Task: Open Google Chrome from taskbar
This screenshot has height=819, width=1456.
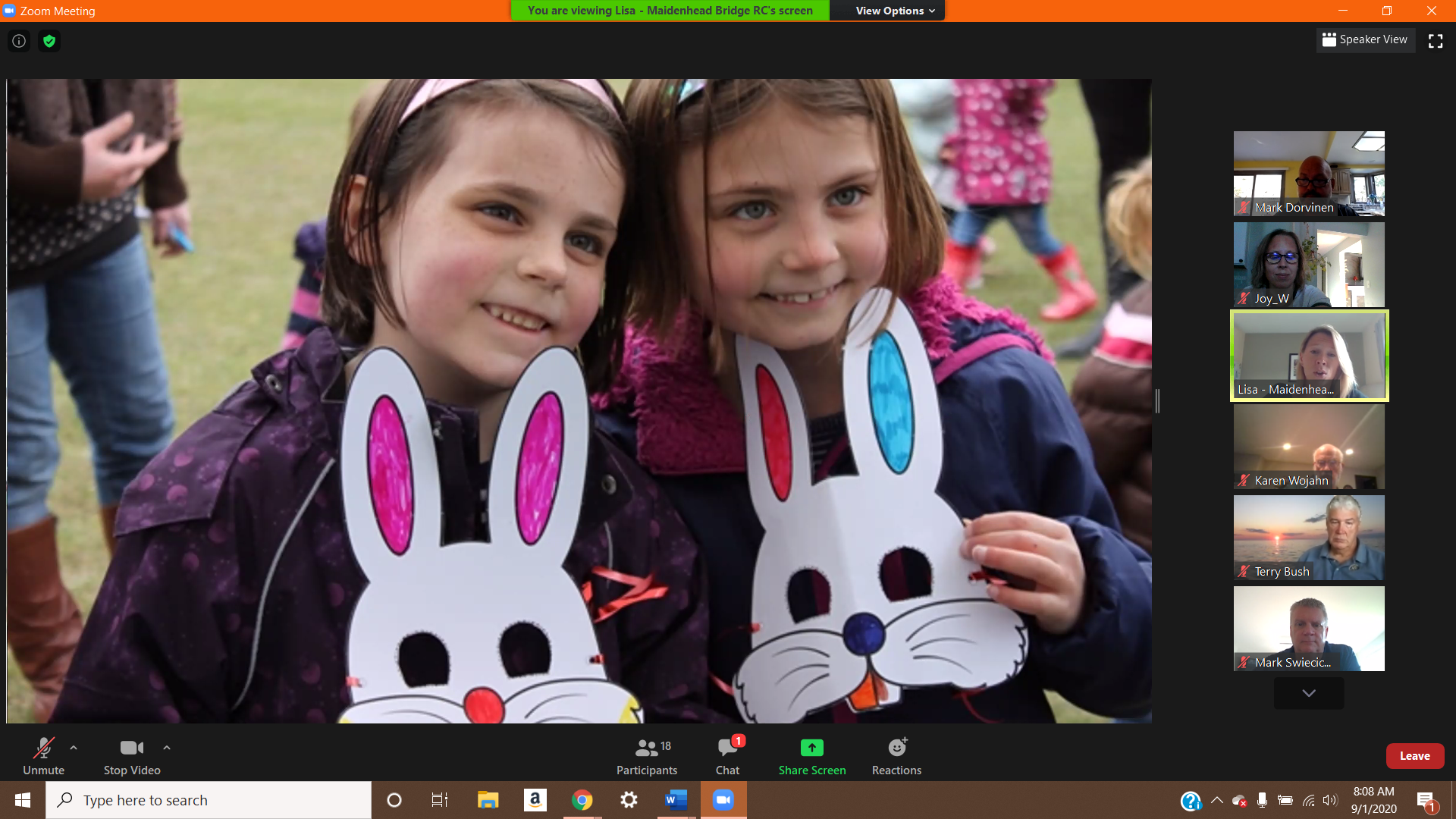Action: (x=582, y=800)
